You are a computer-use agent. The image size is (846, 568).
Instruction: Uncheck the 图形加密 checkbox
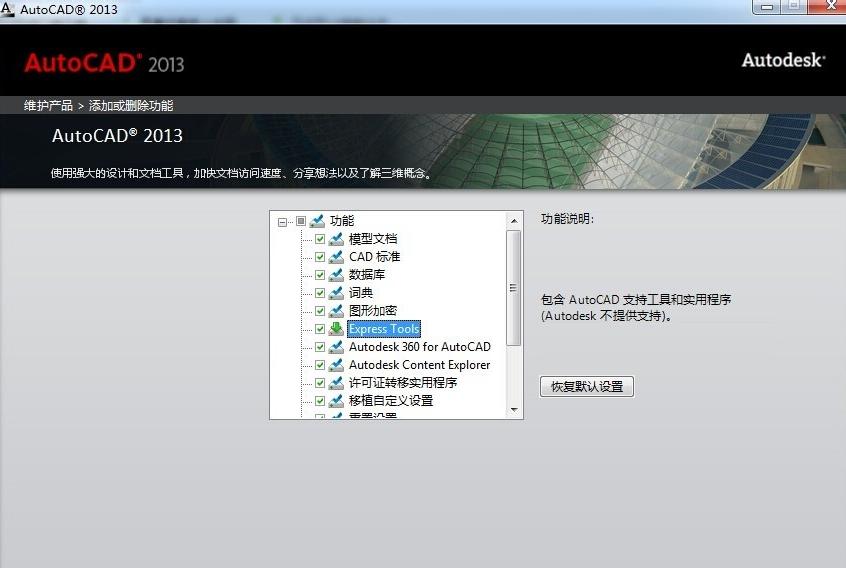coord(320,311)
